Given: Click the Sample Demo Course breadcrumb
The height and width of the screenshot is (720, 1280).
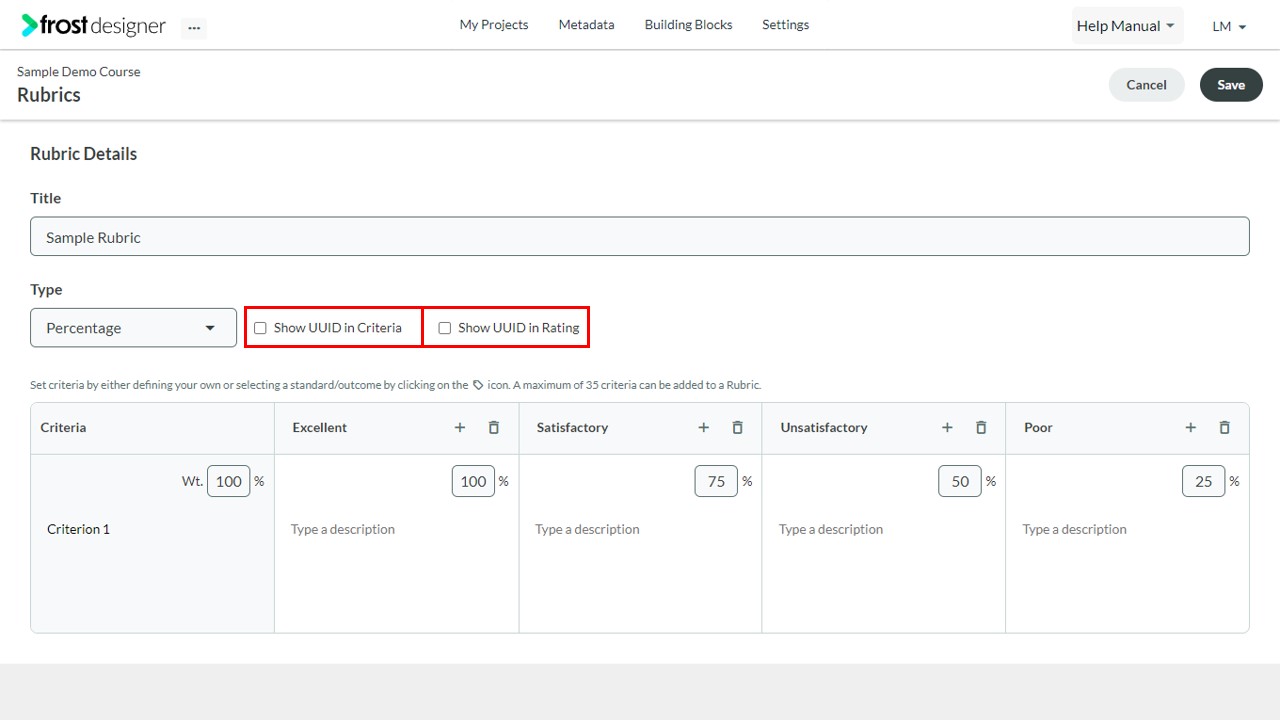Looking at the screenshot, I should tap(79, 72).
